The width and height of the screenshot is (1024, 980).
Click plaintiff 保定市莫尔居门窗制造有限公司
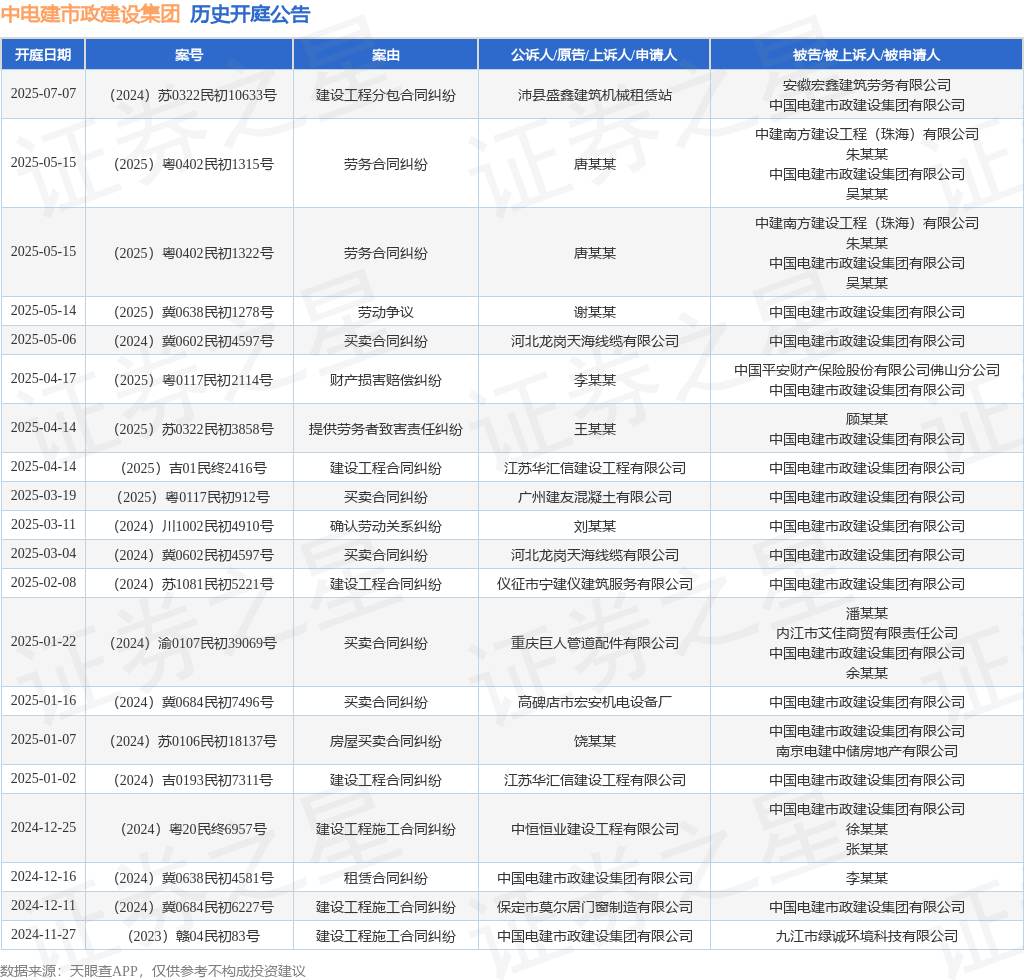click(594, 907)
